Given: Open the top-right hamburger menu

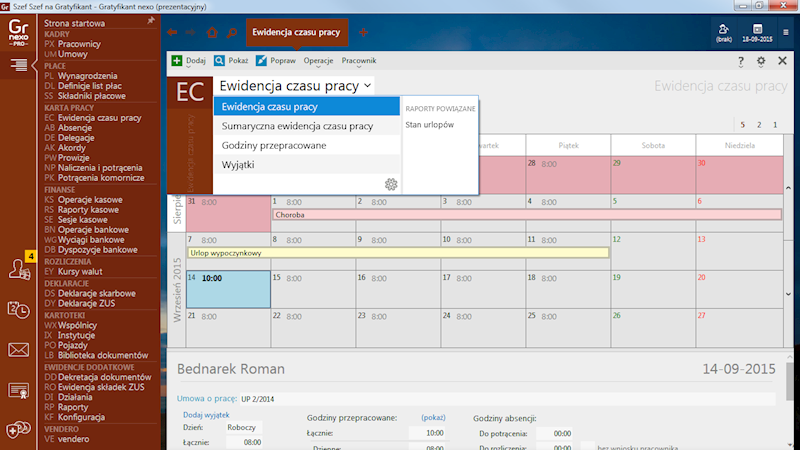Looking at the screenshot, I should [786, 32].
